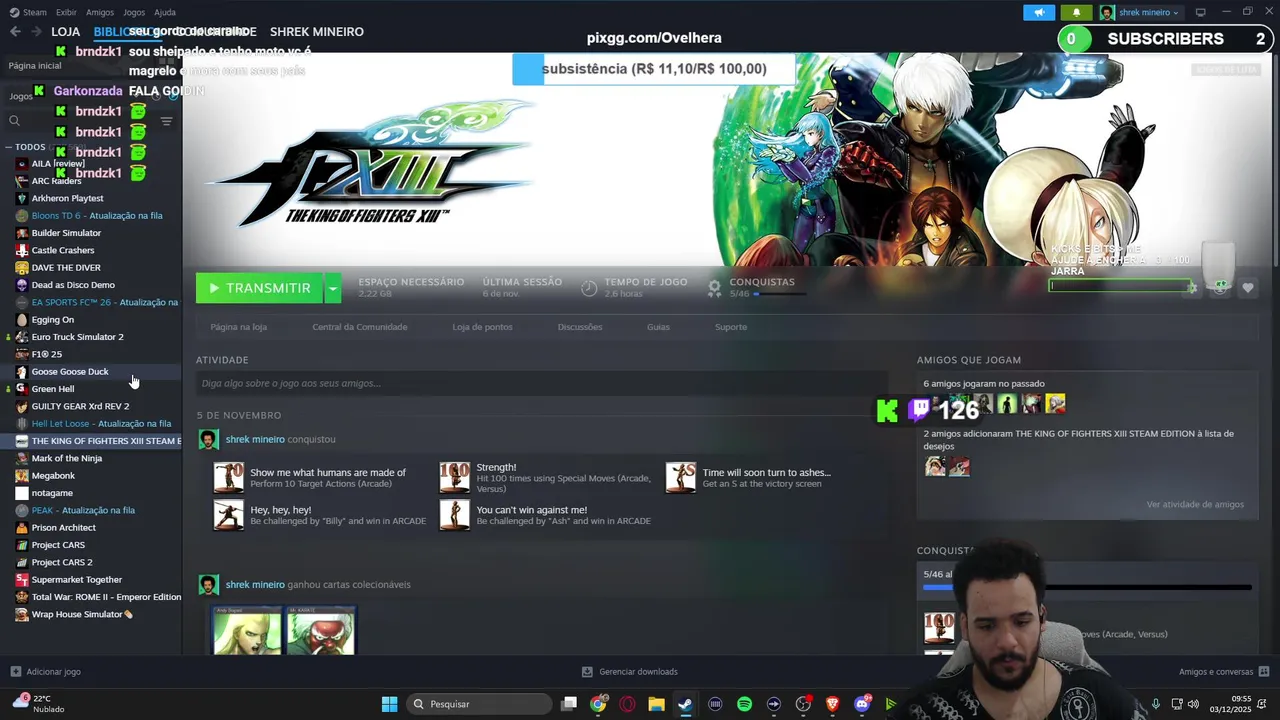Go to the SHREK MINEIRO profile tab
The width and height of the screenshot is (1280, 720).
[x=316, y=32]
